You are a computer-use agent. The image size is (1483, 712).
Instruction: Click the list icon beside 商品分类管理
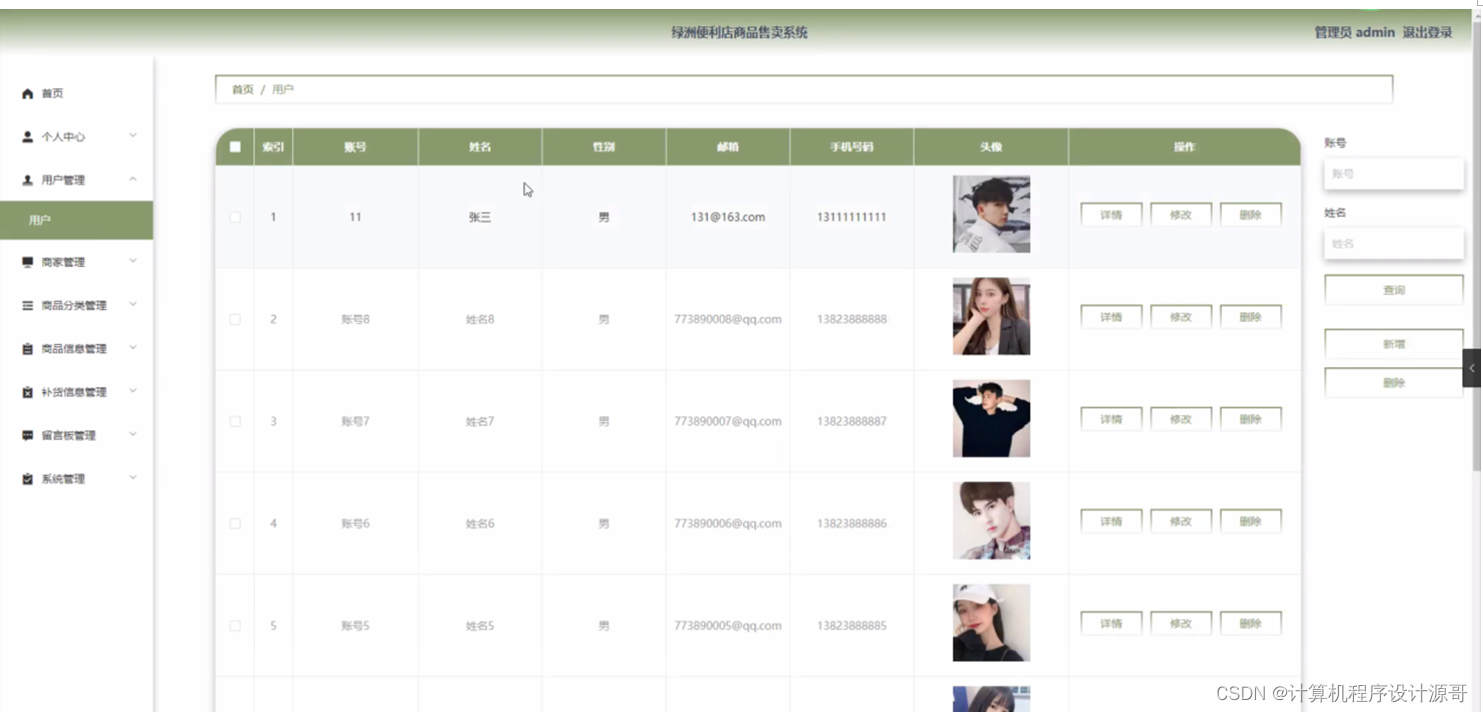click(28, 305)
